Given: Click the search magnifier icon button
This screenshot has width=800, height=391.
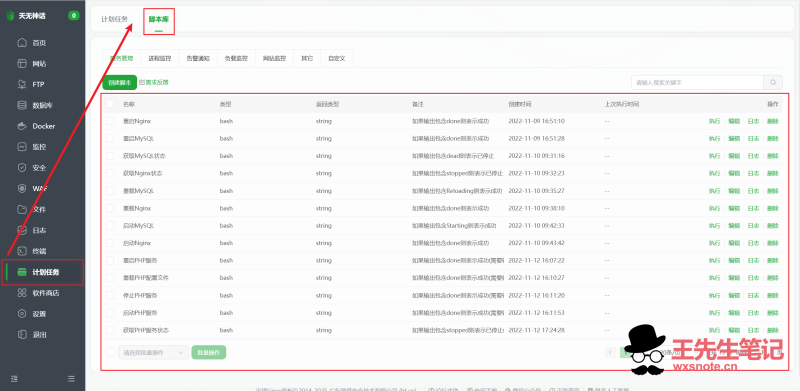Looking at the screenshot, I should (x=773, y=82).
